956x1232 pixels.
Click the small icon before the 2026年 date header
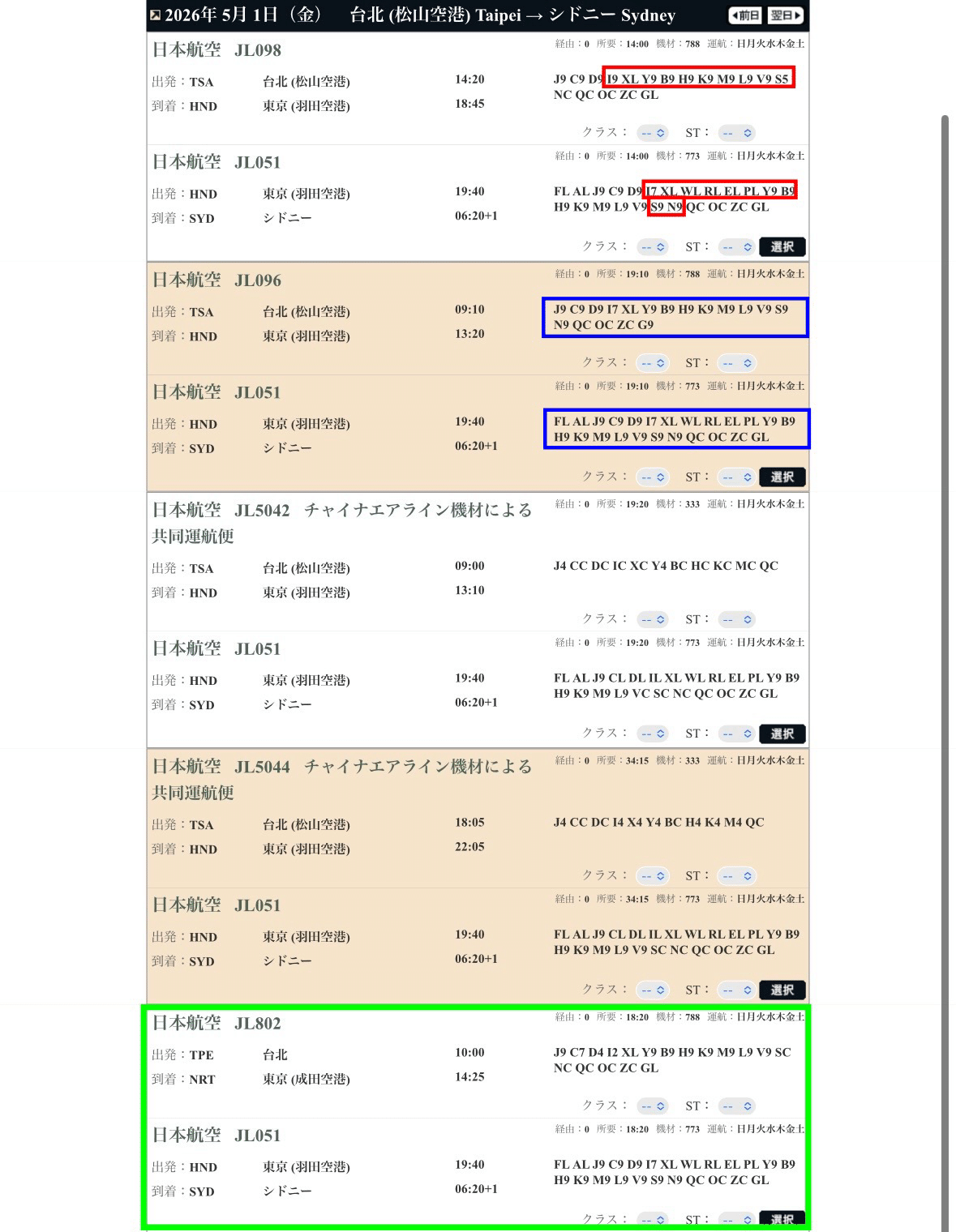(x=155, y=15)
